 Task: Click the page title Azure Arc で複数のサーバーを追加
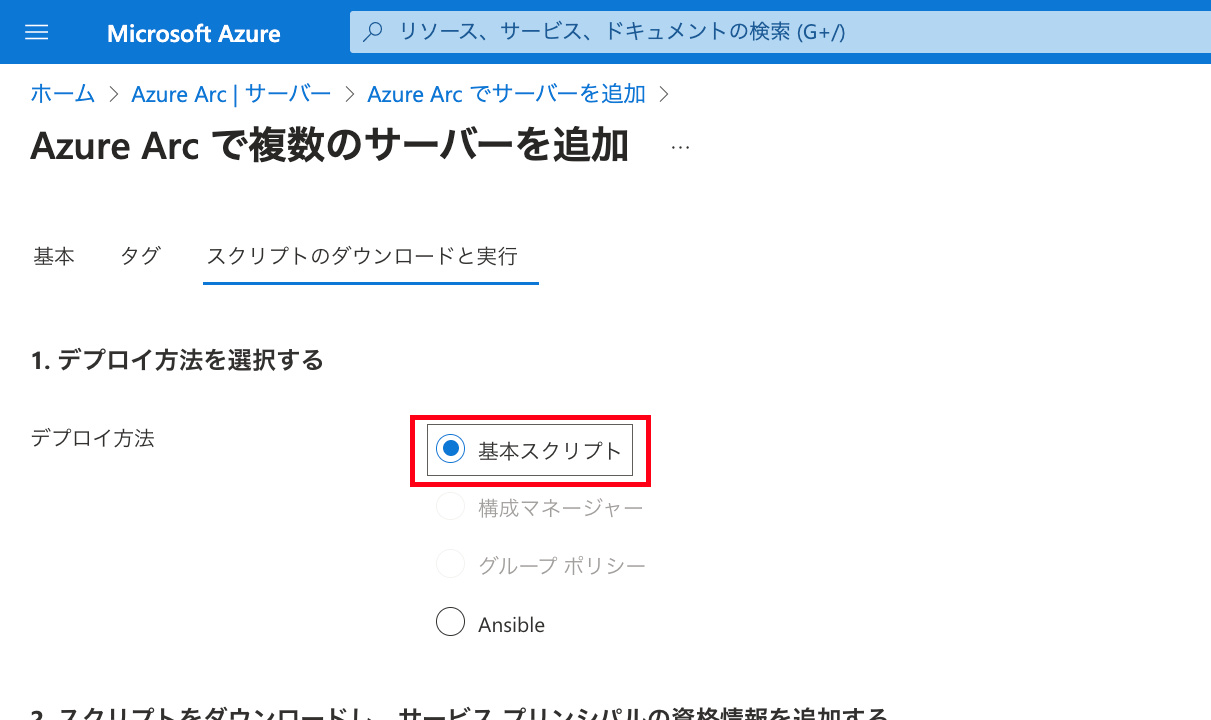330,147
